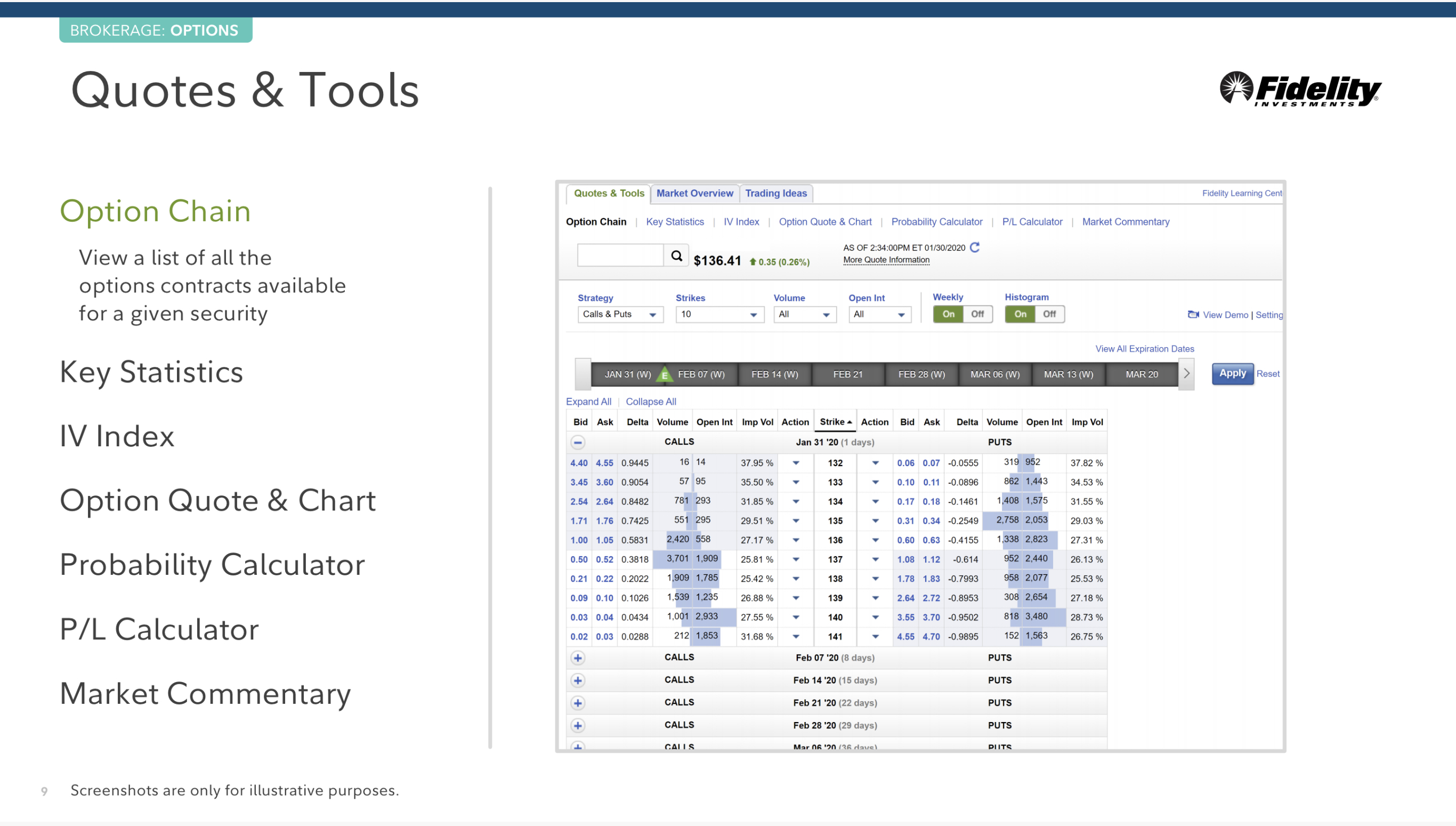Collapse the Jan 31 '20 option group
This screenshot has width=1456, height=826.
click(577, 442)
